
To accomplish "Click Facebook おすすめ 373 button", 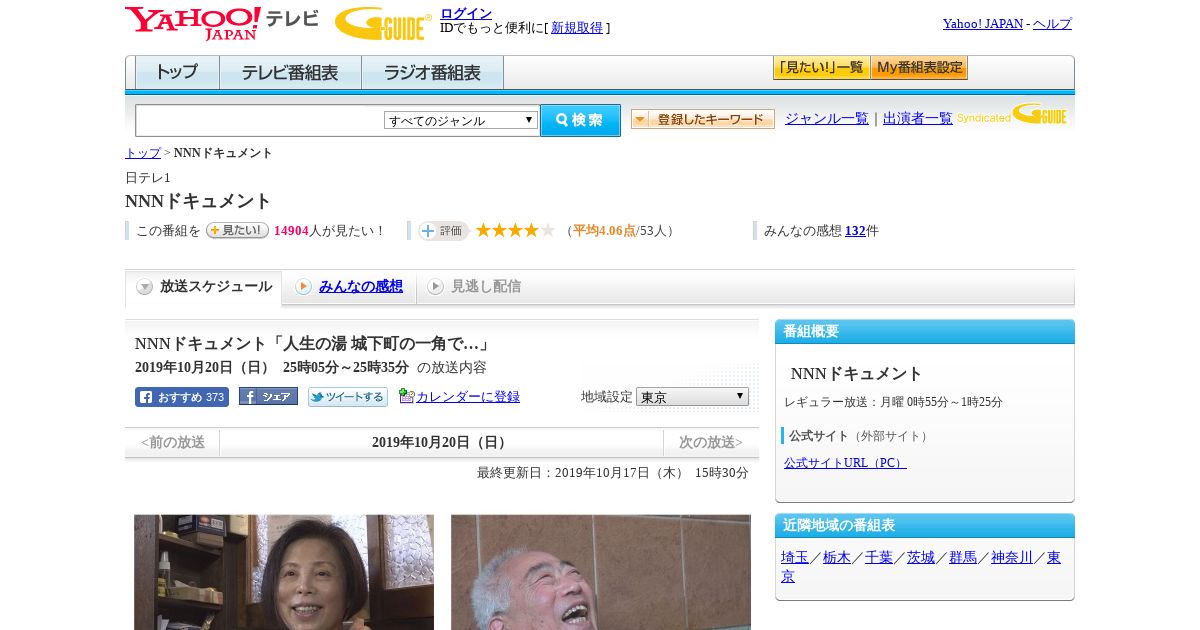I will click(182, 397).
